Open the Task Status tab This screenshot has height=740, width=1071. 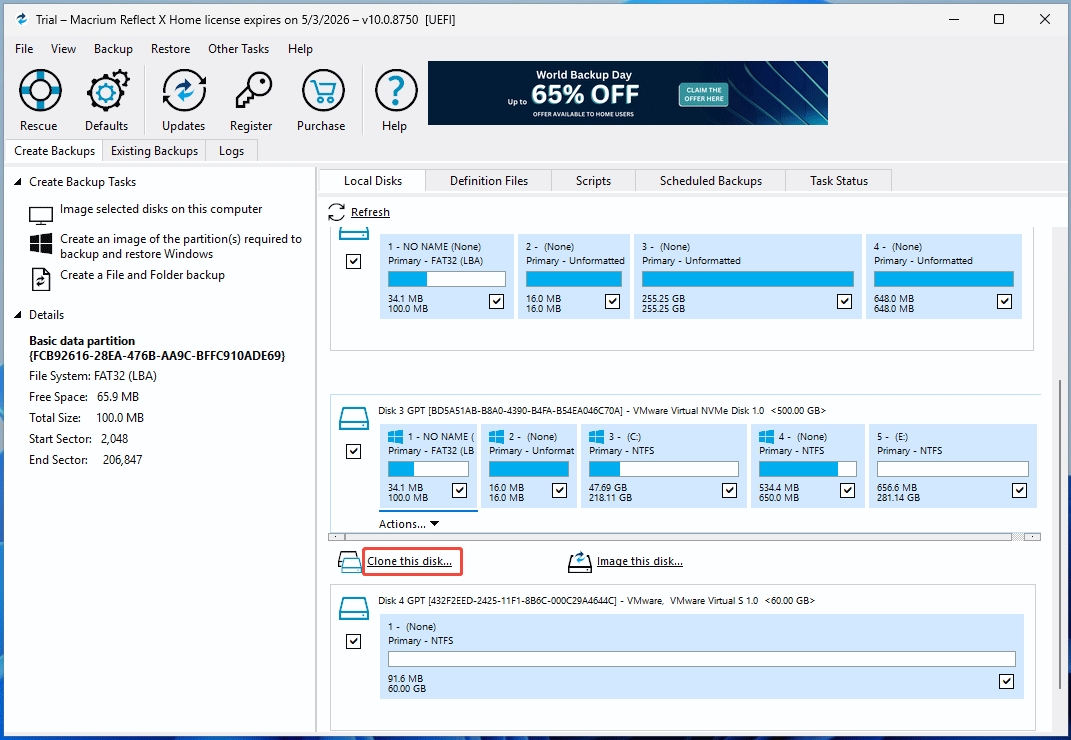[839, 181]
